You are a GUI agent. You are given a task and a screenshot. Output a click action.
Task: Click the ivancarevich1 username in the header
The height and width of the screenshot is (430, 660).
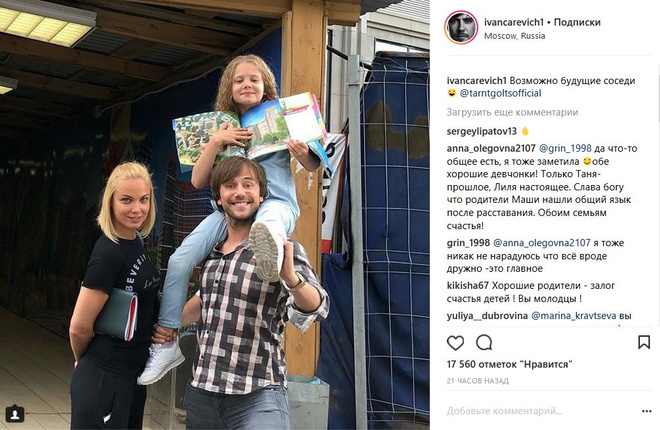coord(513,22)
